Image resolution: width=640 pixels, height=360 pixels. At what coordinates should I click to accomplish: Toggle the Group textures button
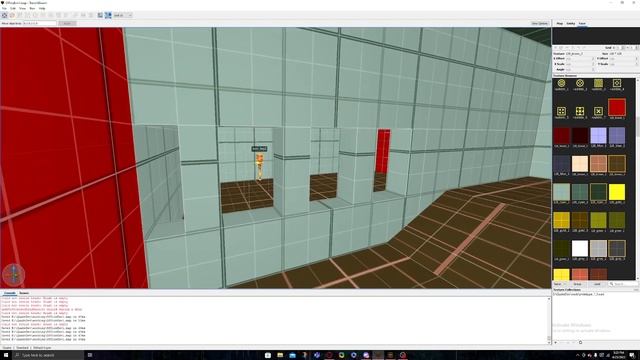click(x=578, y=284)
